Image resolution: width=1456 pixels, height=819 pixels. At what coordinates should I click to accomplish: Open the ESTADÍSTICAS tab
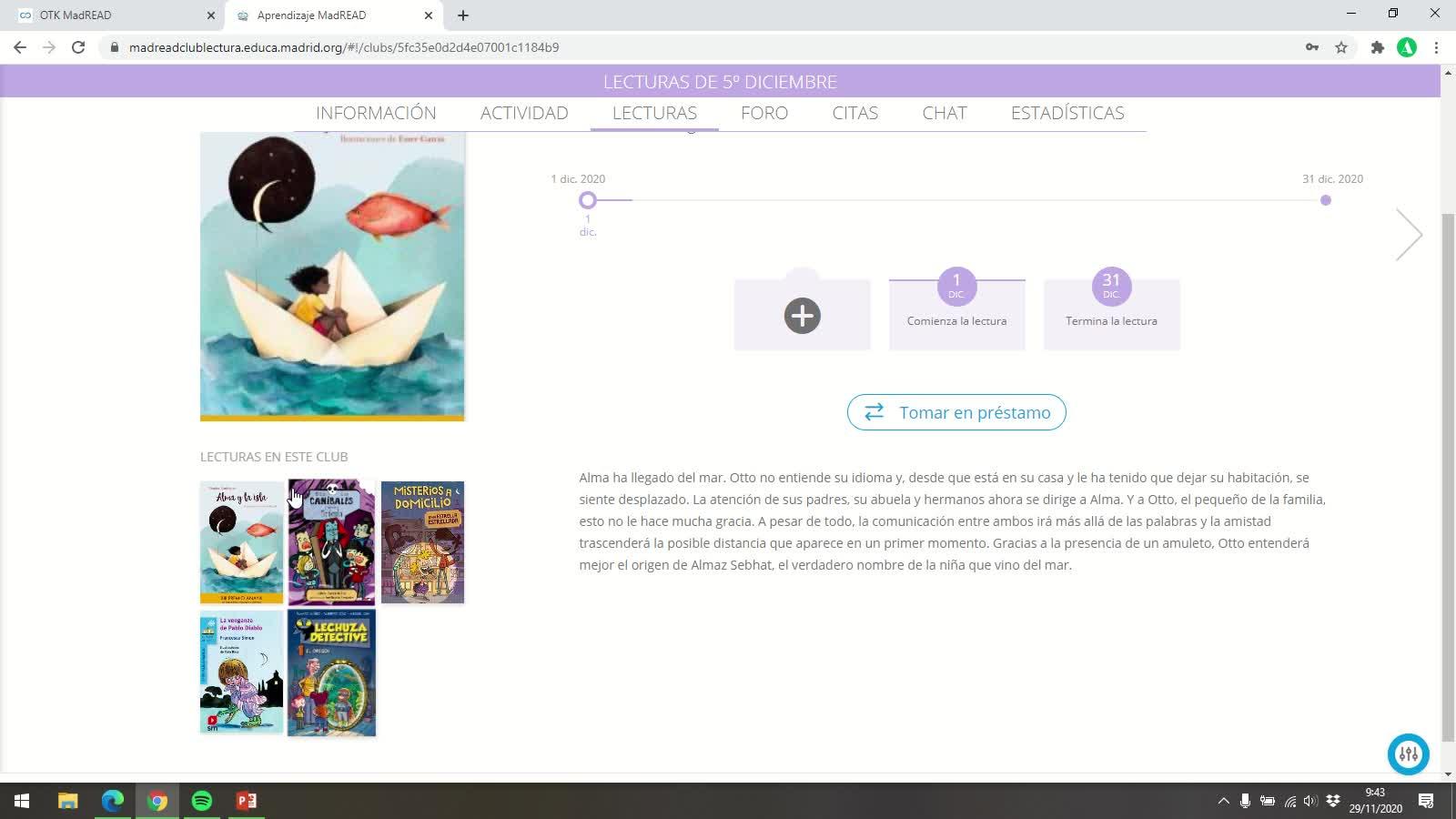click(x=1067, y=113)
